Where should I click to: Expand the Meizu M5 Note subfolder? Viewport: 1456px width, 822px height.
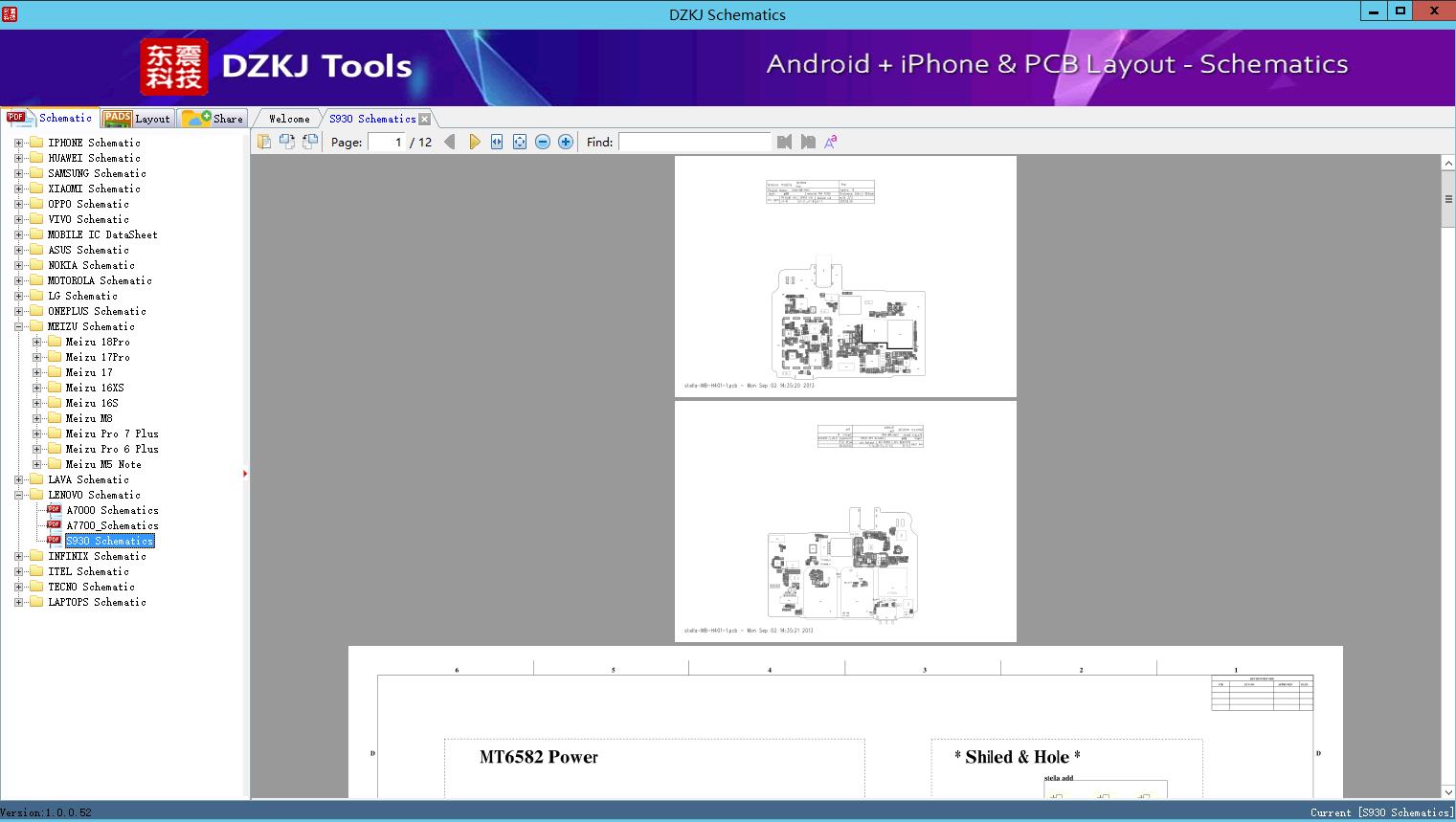click(x=36, y=464)
